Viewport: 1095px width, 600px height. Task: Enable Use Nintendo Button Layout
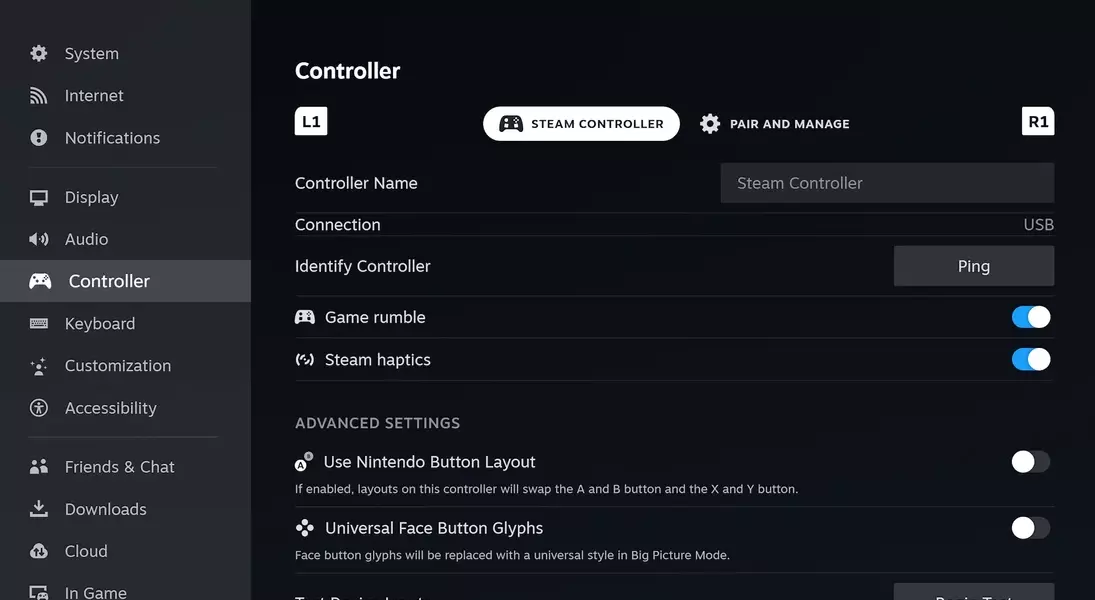(x=1030, y=462)
